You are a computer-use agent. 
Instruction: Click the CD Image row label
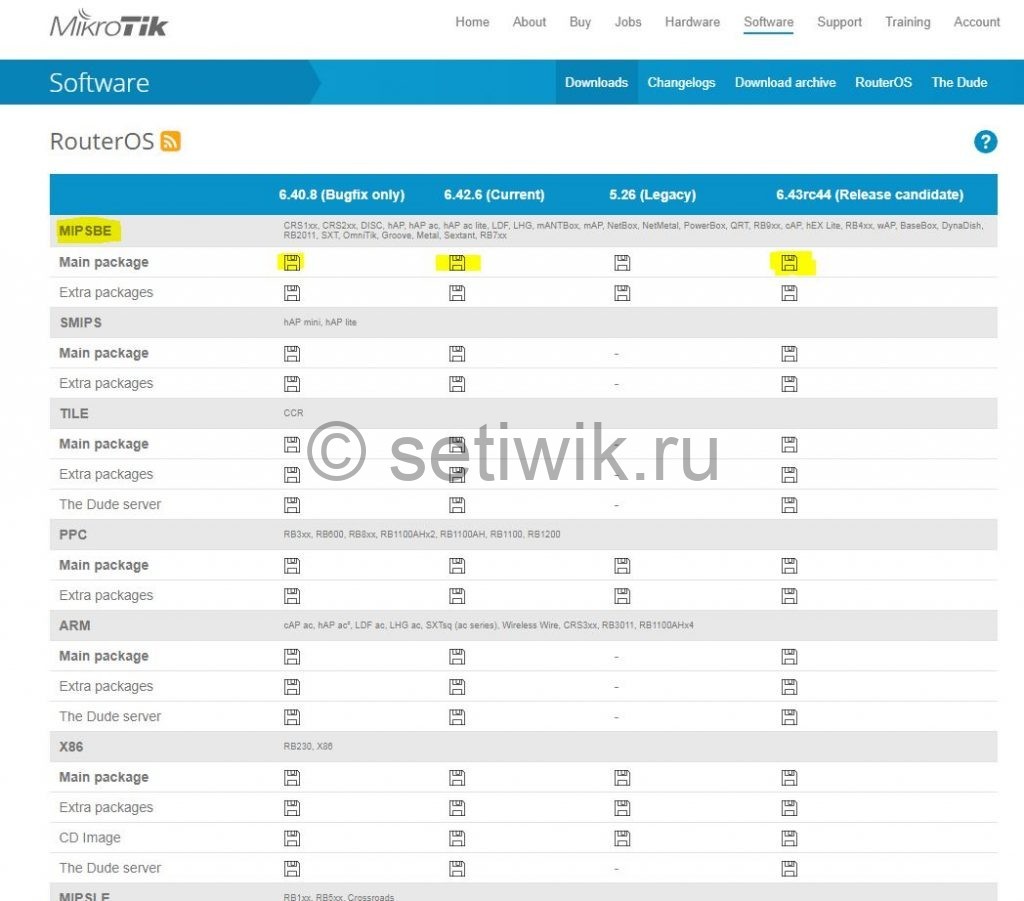89,838
